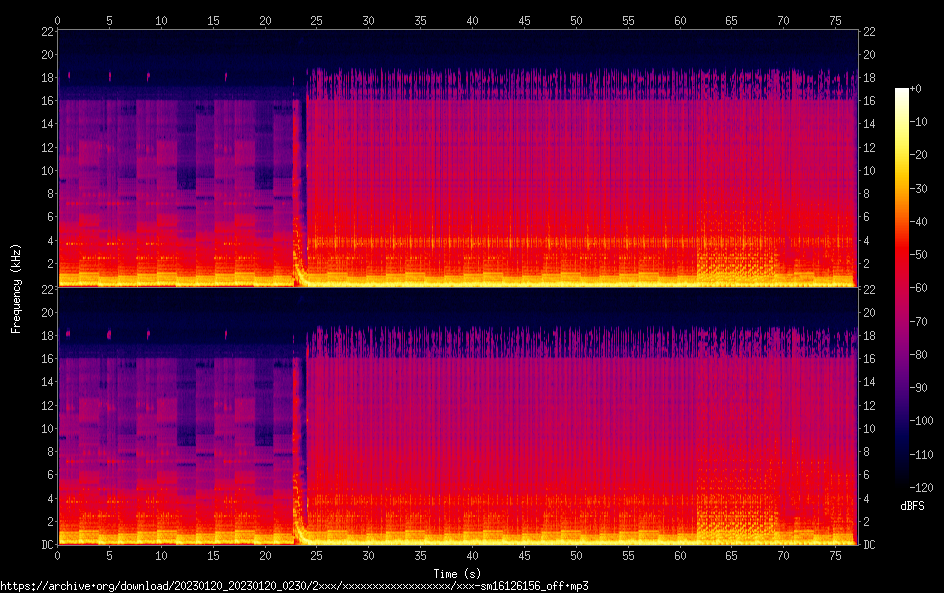Select the +0 label on color scale
The height and width of the screenshot is (593, 944).
(912, 89)
